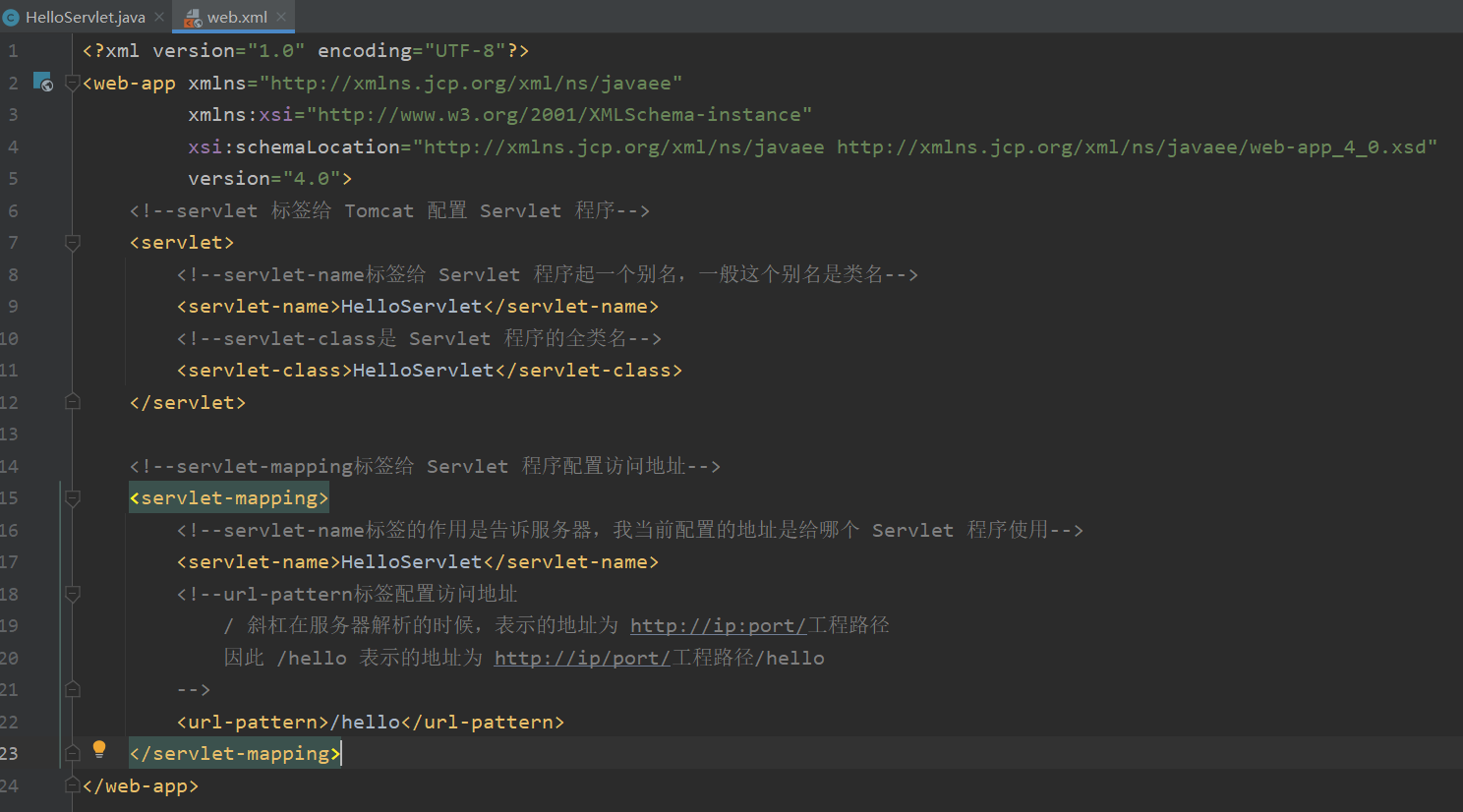Collapse the servlet-mapping fold marker on line 15

pos(71,497)
